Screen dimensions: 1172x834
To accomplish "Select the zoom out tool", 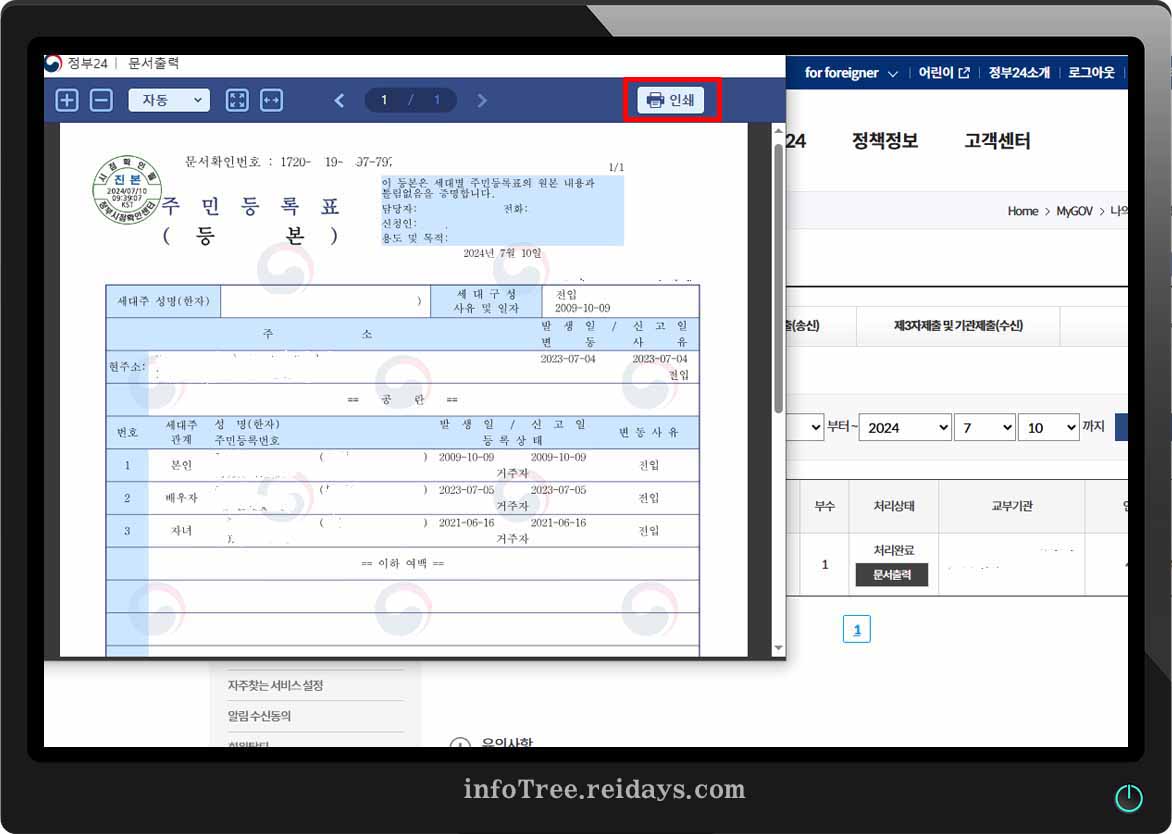I will coord(101,100).
